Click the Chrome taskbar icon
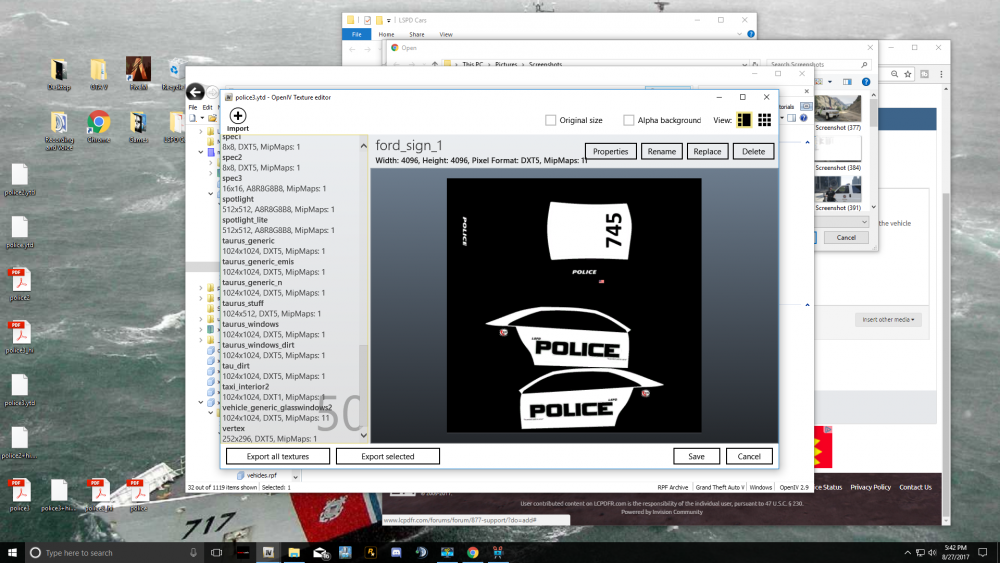Viewport: 1000px width, 563px height. pos(473,552)
